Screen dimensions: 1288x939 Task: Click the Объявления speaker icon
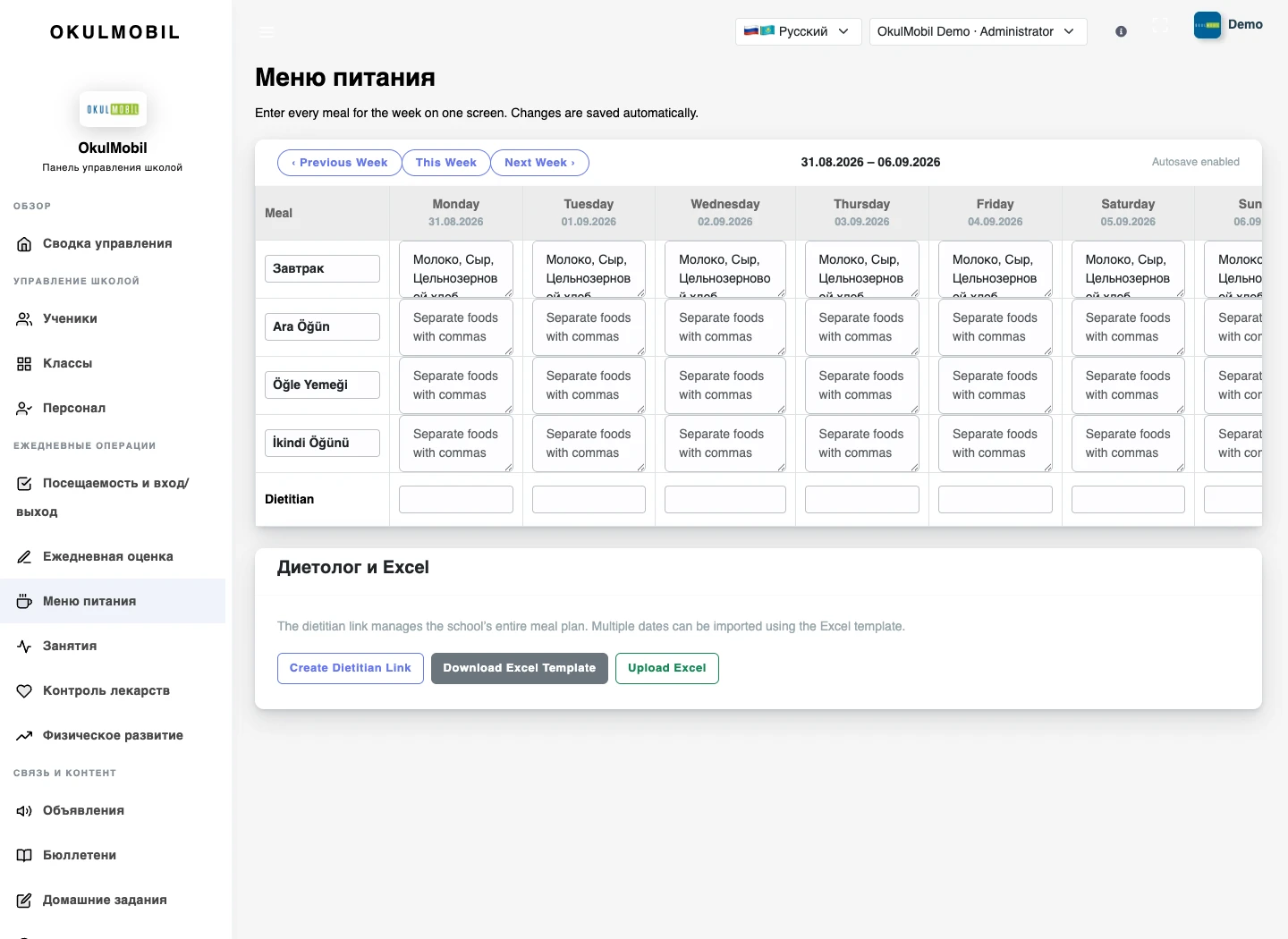[x=24, y=811]
